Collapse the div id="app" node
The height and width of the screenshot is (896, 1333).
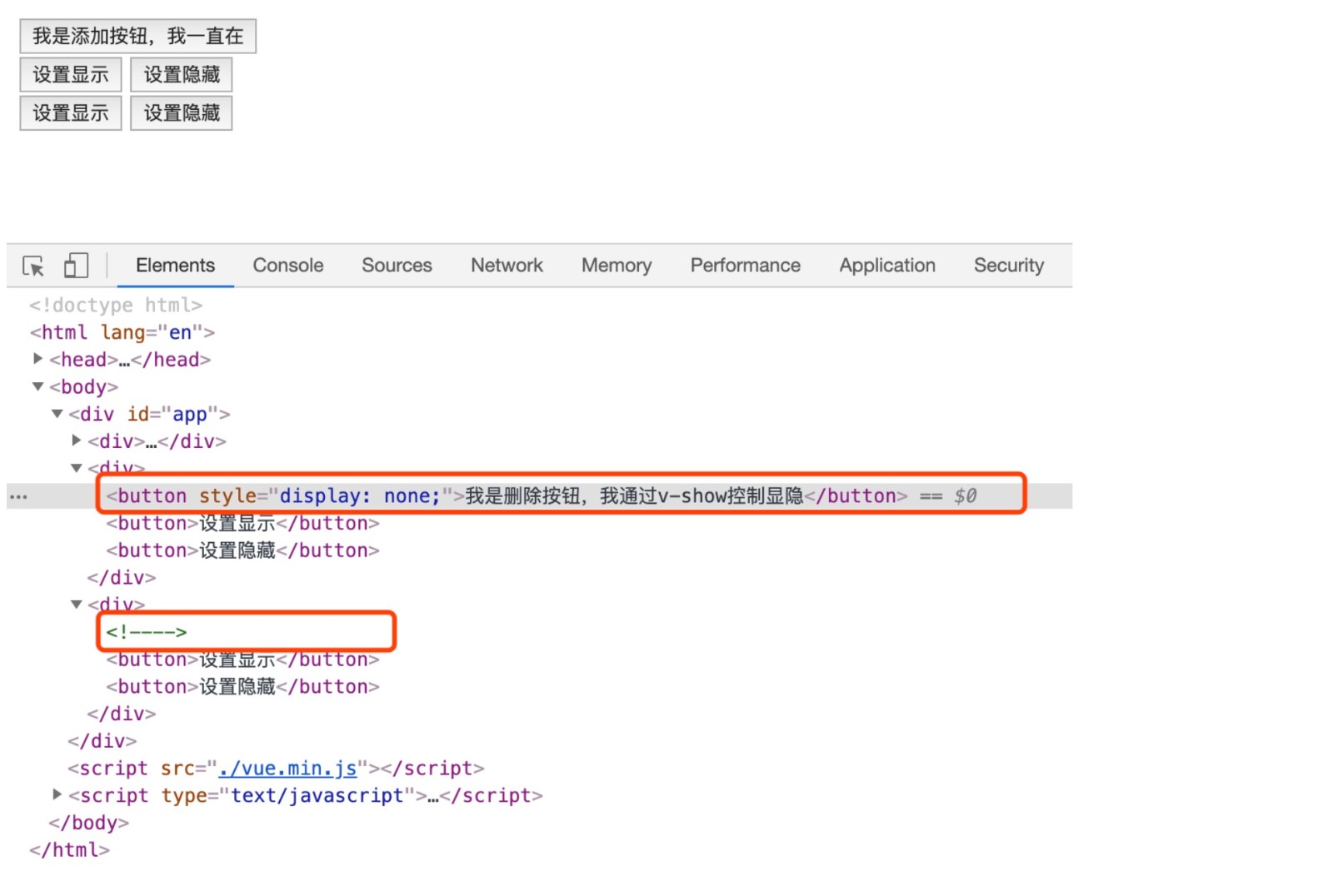tap(57, 414)
